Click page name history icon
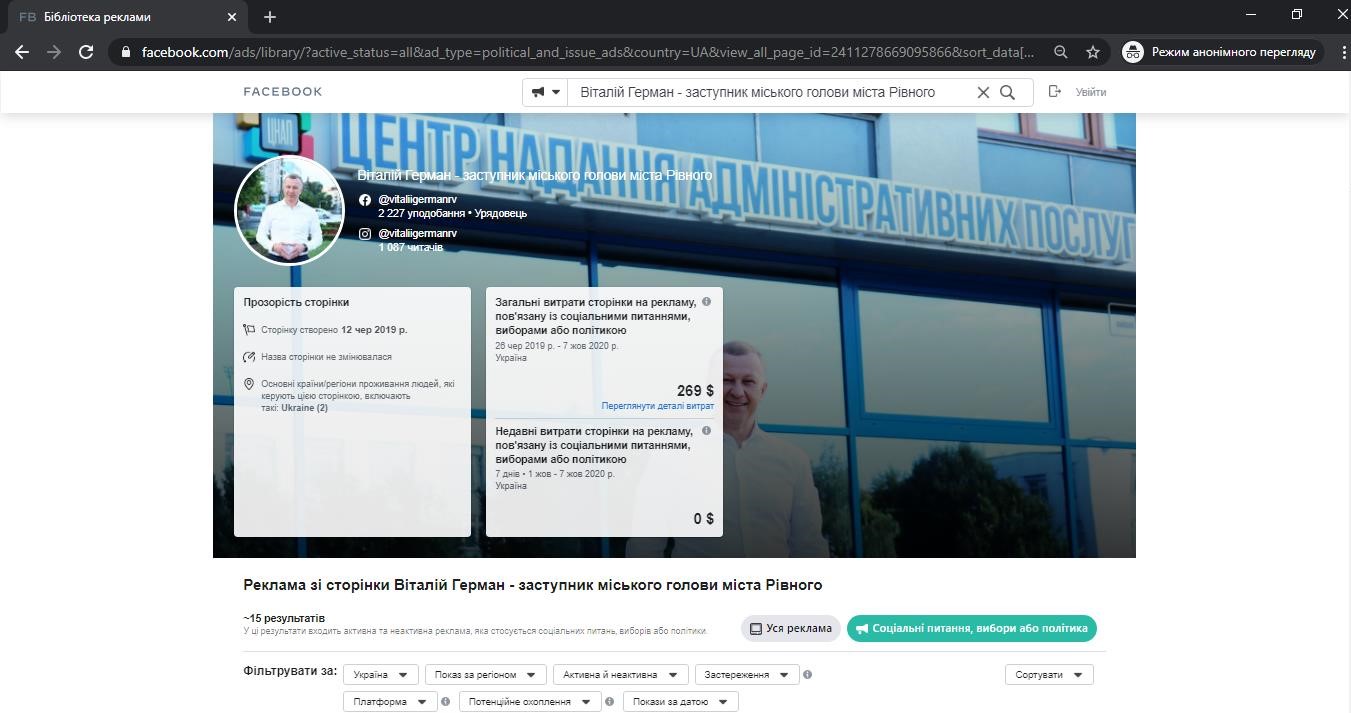Screen dimensions: 1351x713 tap(249, 357)
